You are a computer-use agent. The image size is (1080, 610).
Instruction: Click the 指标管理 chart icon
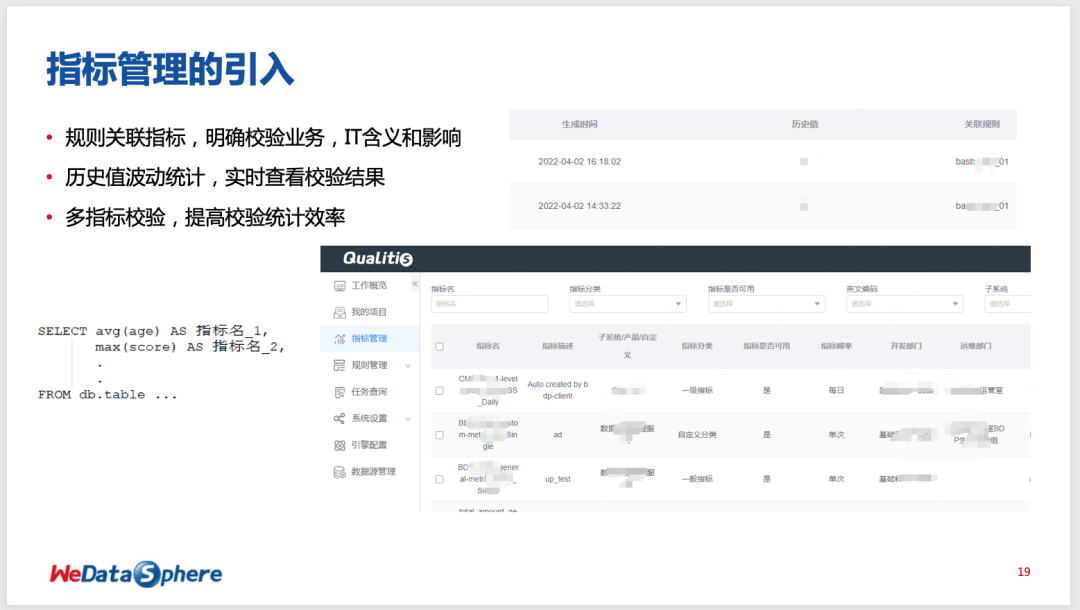click(340, 339)
